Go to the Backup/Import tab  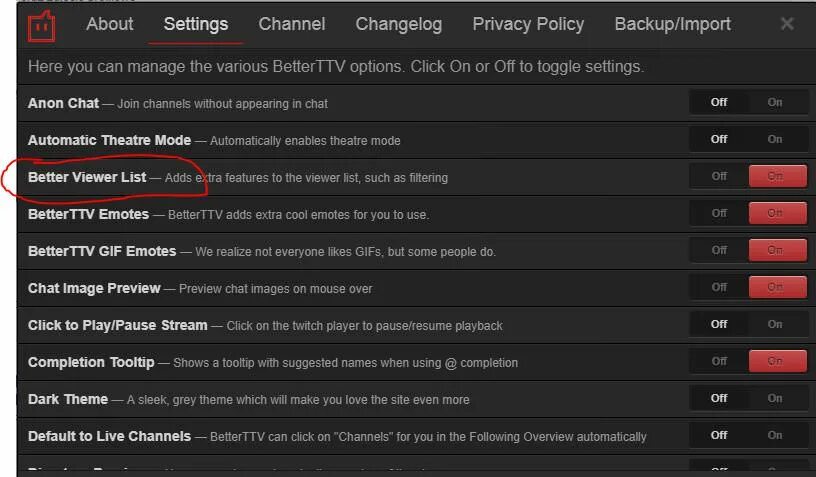coord(672,24)
